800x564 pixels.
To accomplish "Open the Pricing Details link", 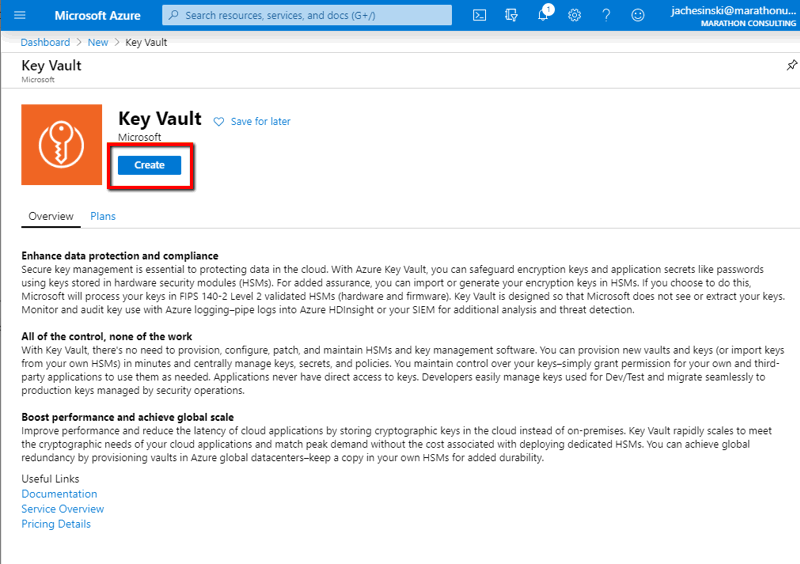I will point(56,524).
